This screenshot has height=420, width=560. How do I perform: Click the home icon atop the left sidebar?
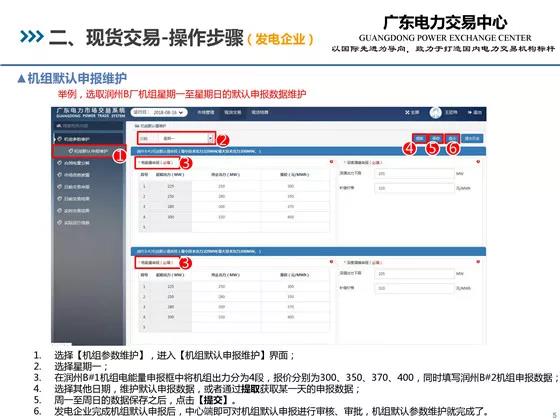[59, 126]
